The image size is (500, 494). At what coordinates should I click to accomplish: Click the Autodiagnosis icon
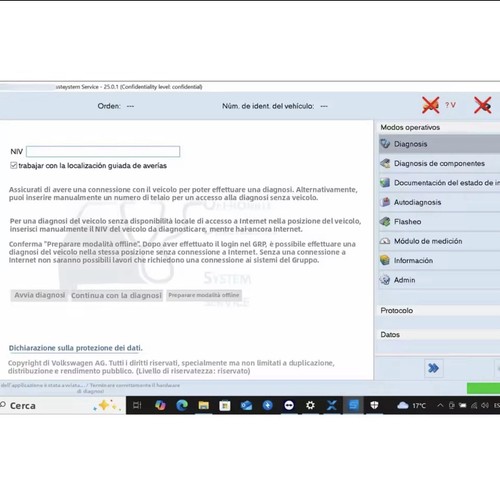pos(385,202)
